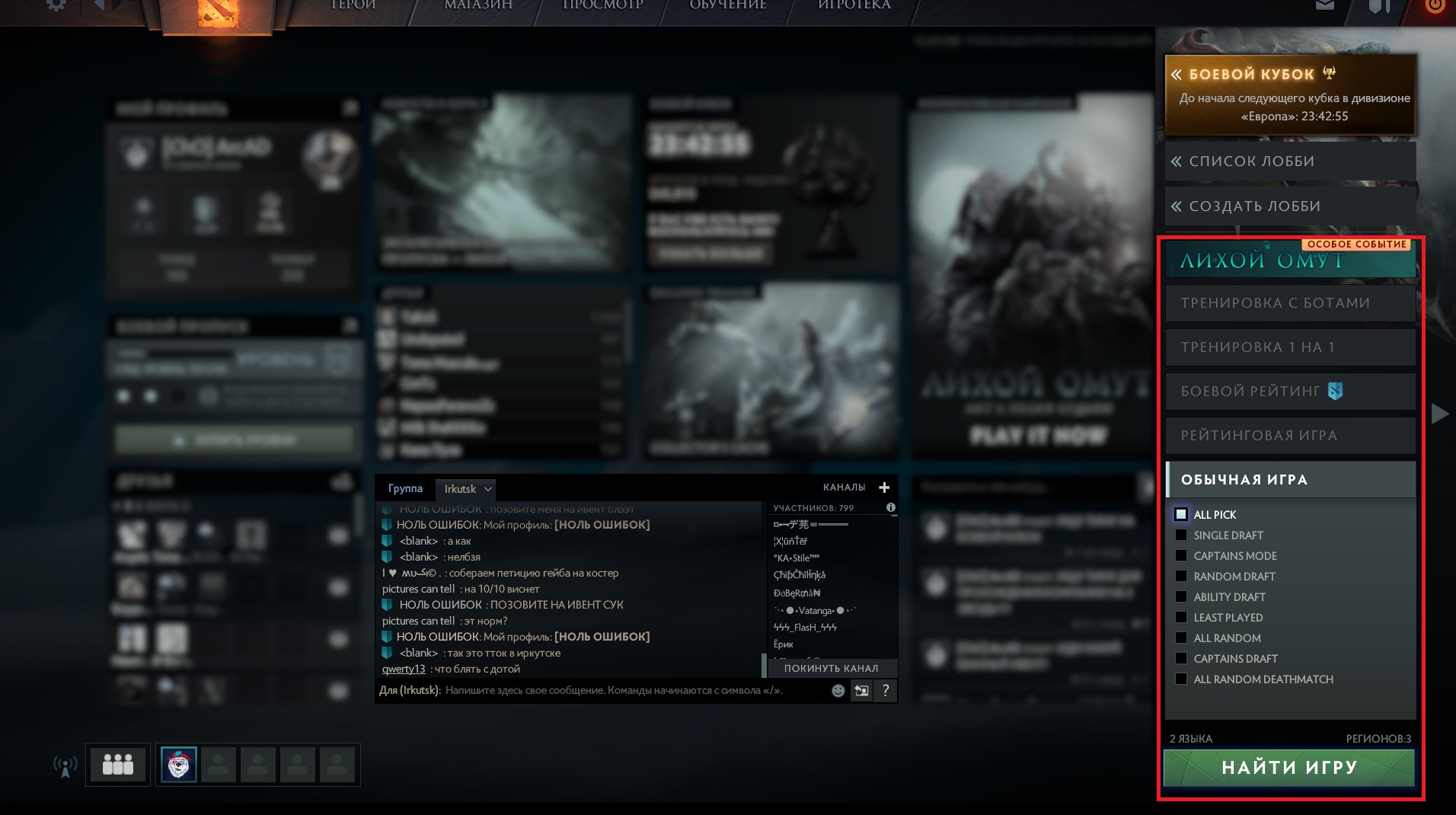Open the ИГРОТЕКА tab
1456x815 pixels.
854,5
